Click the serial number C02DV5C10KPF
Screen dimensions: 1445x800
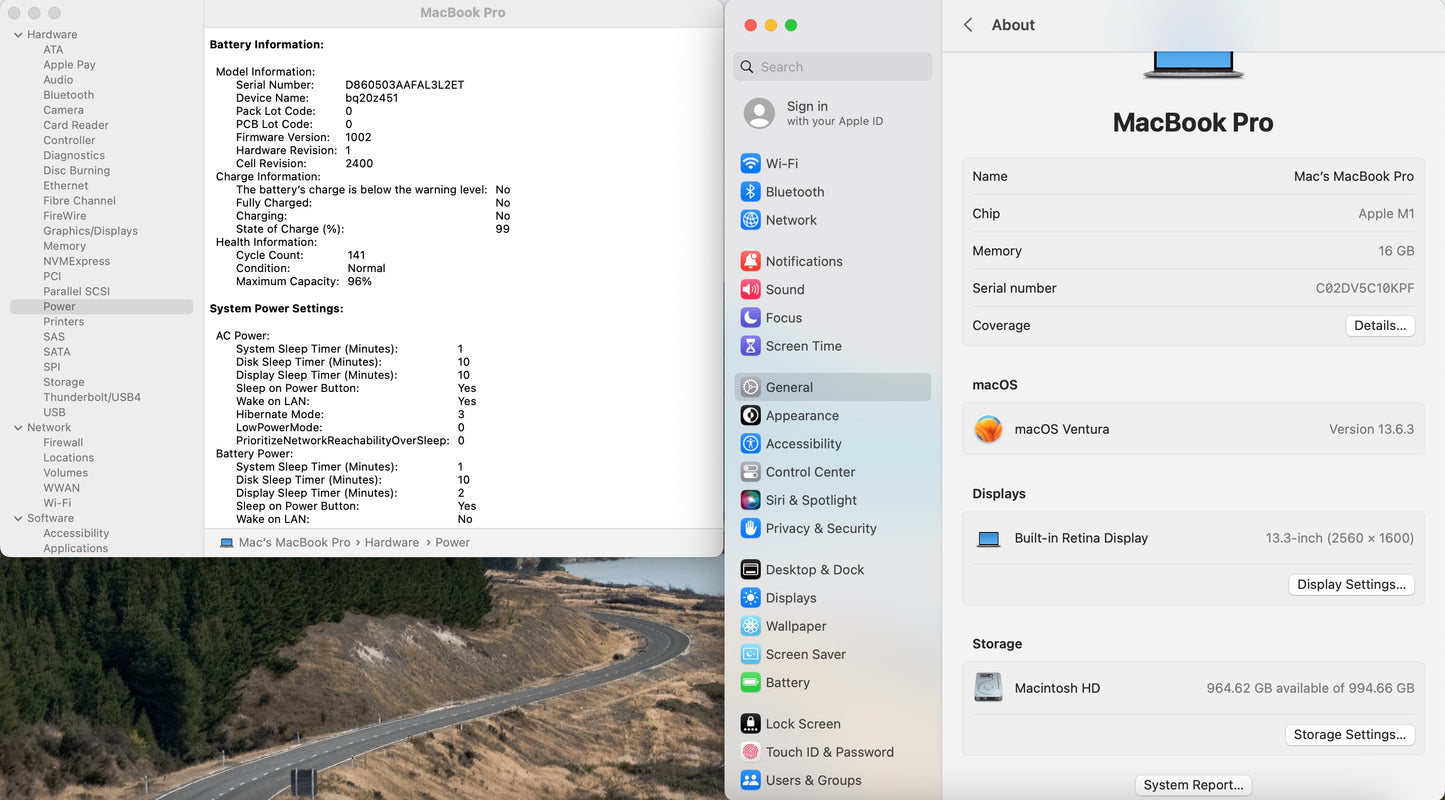click(1365, 288)
